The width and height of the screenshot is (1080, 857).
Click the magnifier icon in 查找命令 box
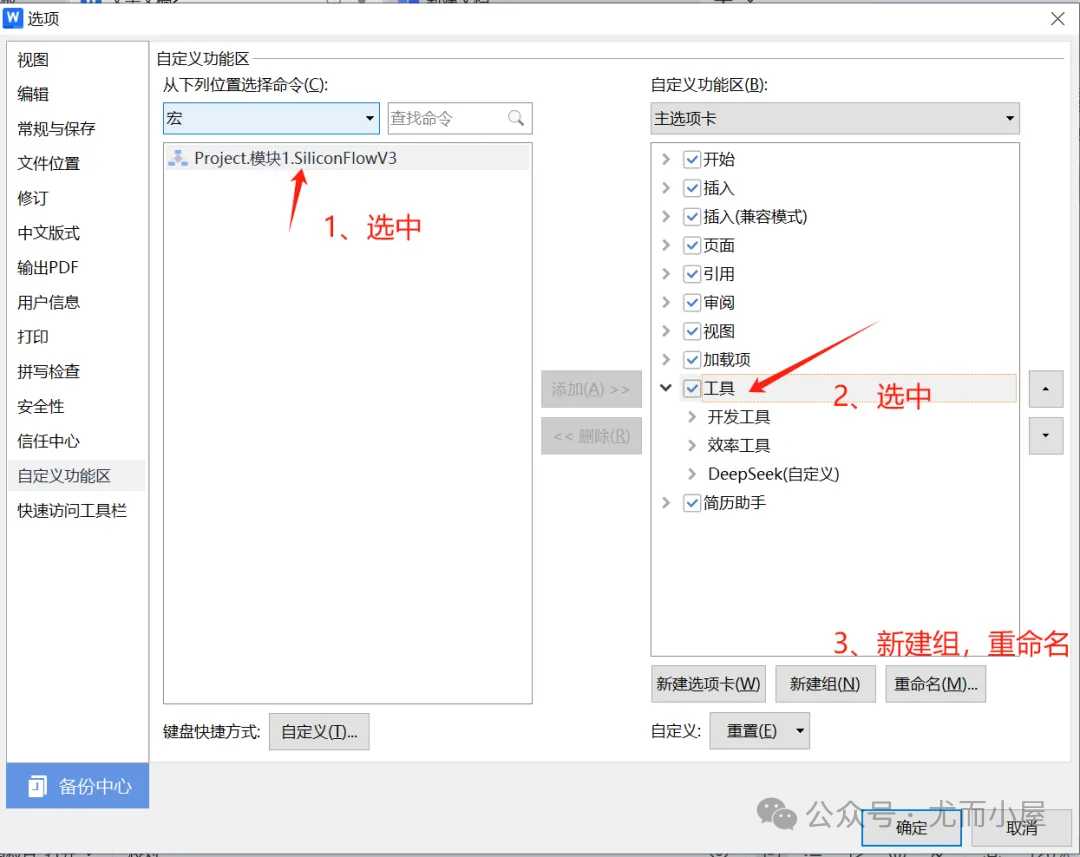[516, 118]
